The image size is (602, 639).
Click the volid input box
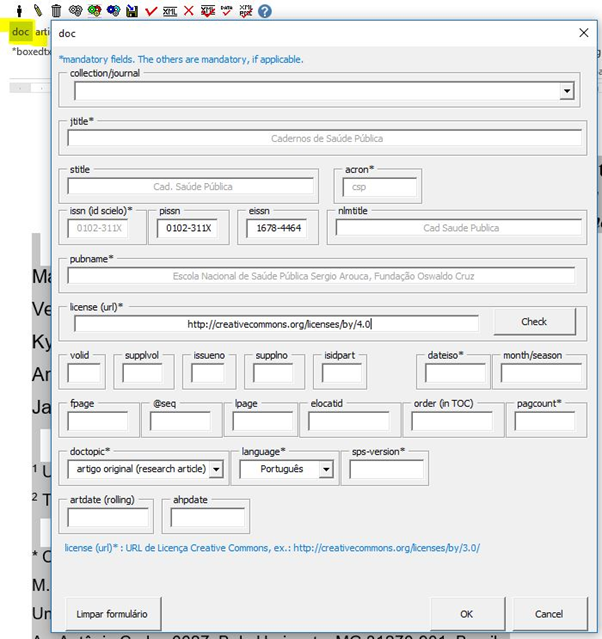click(x=84, y=373)
